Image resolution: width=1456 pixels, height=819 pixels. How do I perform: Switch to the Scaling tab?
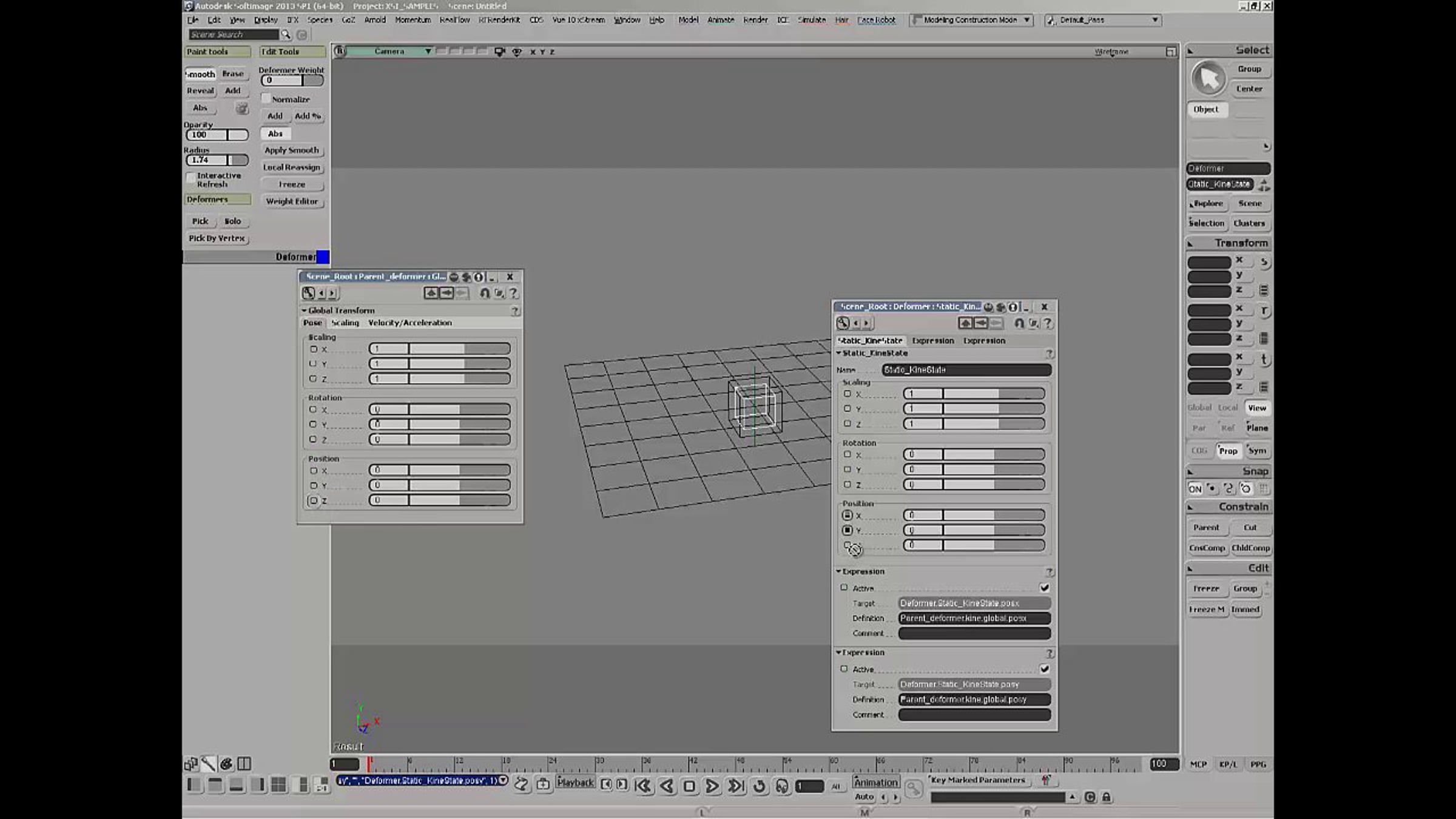pos(345,323)
